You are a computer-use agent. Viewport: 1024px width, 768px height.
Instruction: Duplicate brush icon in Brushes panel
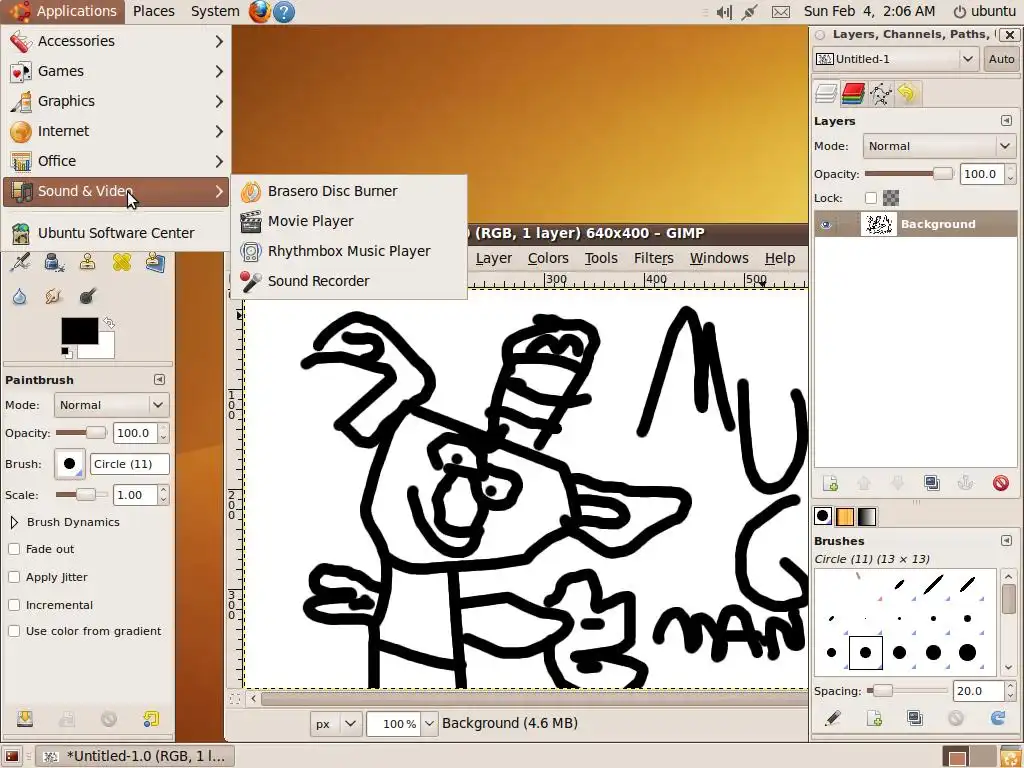[x=915, y=718]
